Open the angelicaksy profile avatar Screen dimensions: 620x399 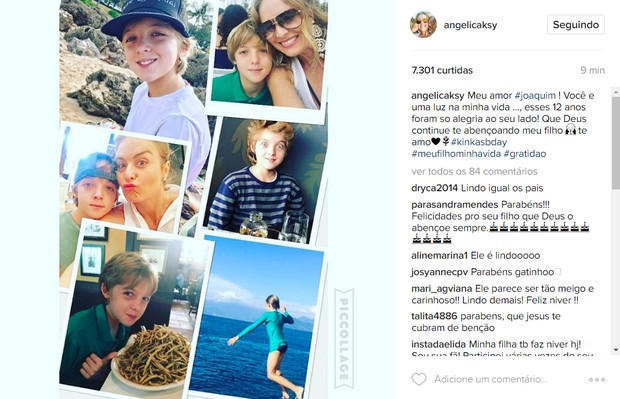423,25
